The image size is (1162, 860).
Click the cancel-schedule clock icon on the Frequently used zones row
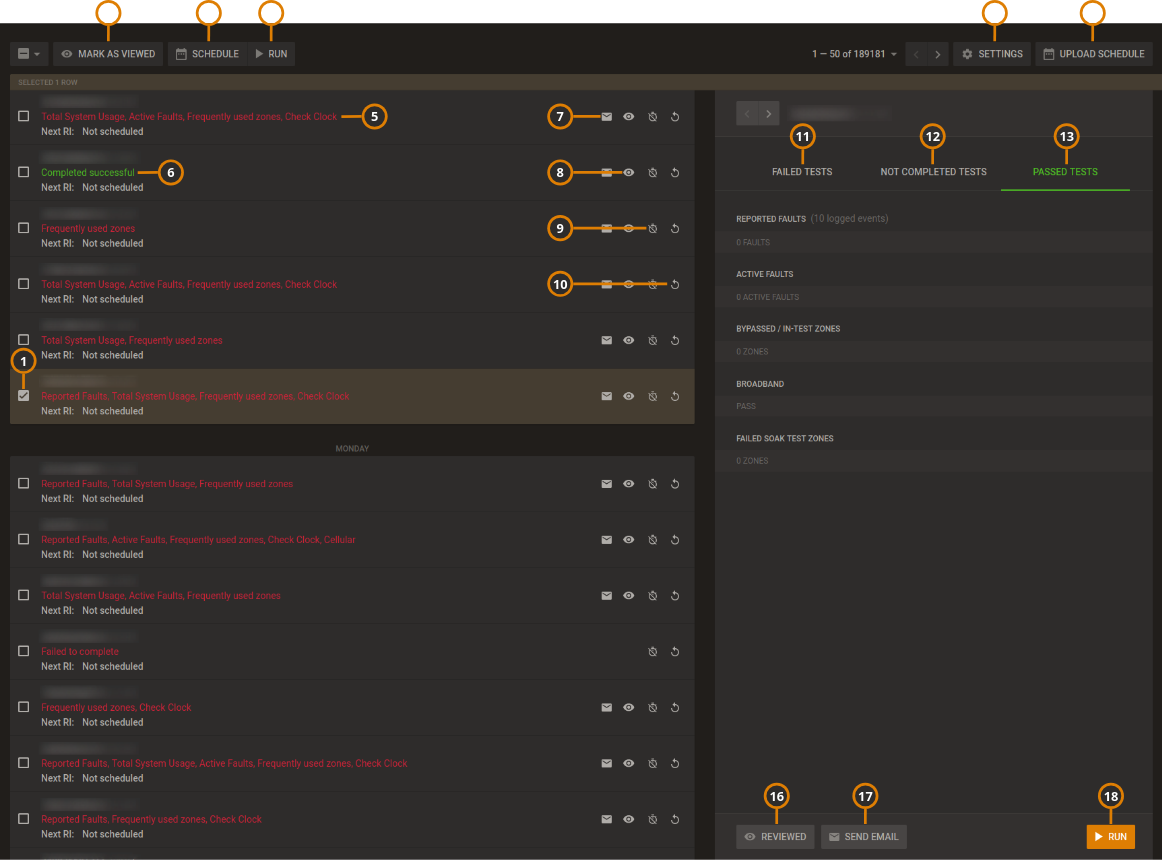(x=652, y=228)
